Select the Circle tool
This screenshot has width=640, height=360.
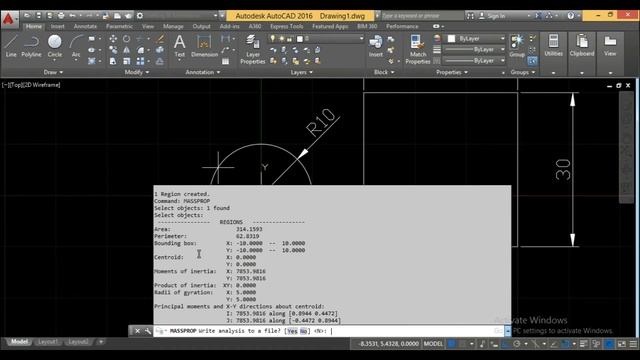55,46
